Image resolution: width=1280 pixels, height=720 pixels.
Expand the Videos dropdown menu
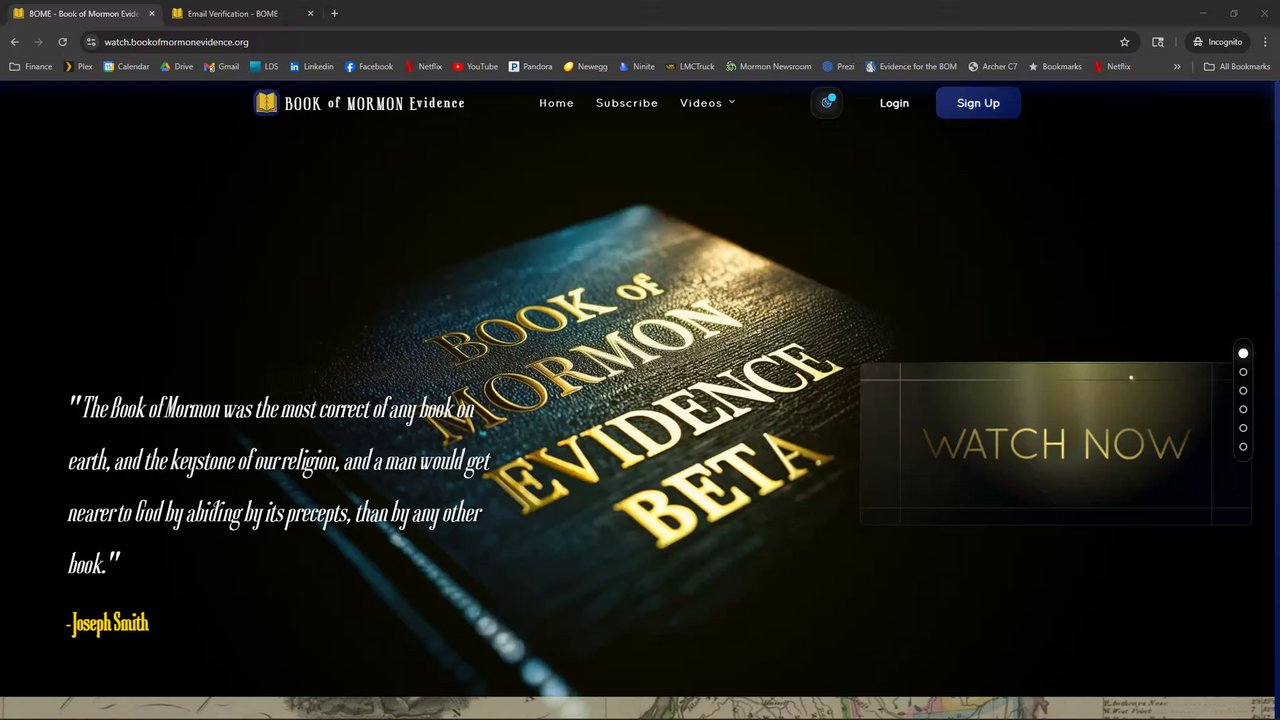click(x=707, y=103)
